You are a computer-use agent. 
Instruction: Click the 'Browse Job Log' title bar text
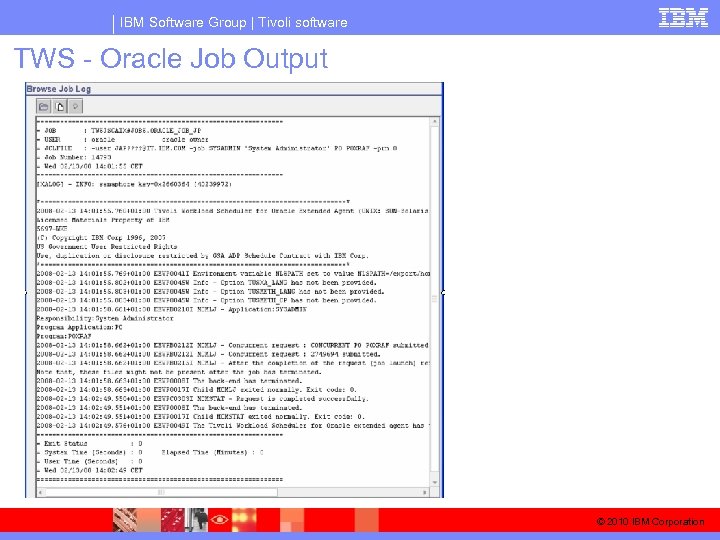(x=59, y=89)
